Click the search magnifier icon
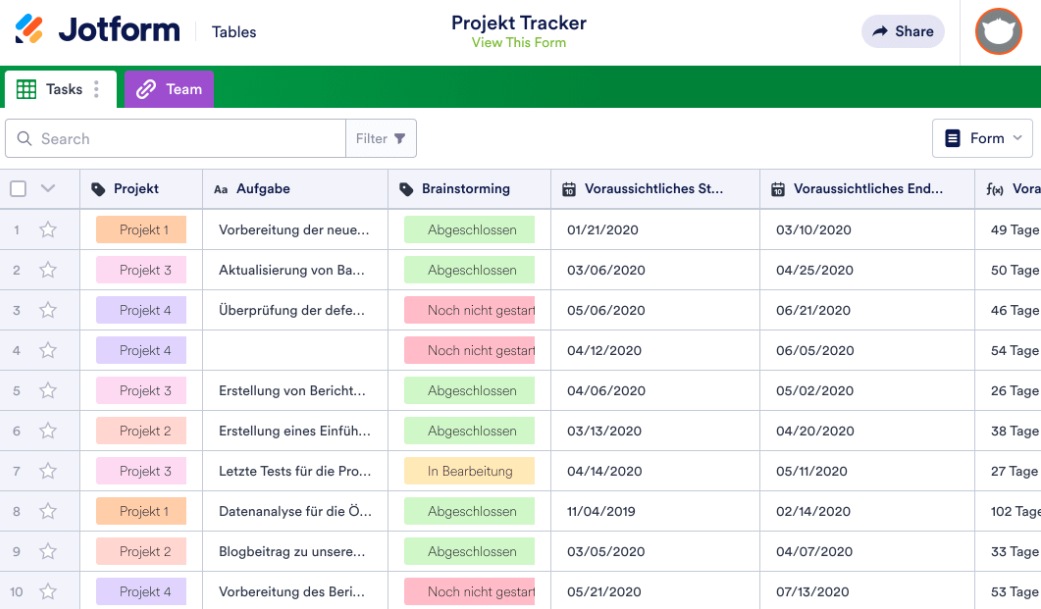Screen dimensions: 1041x609 coord(24,138)
